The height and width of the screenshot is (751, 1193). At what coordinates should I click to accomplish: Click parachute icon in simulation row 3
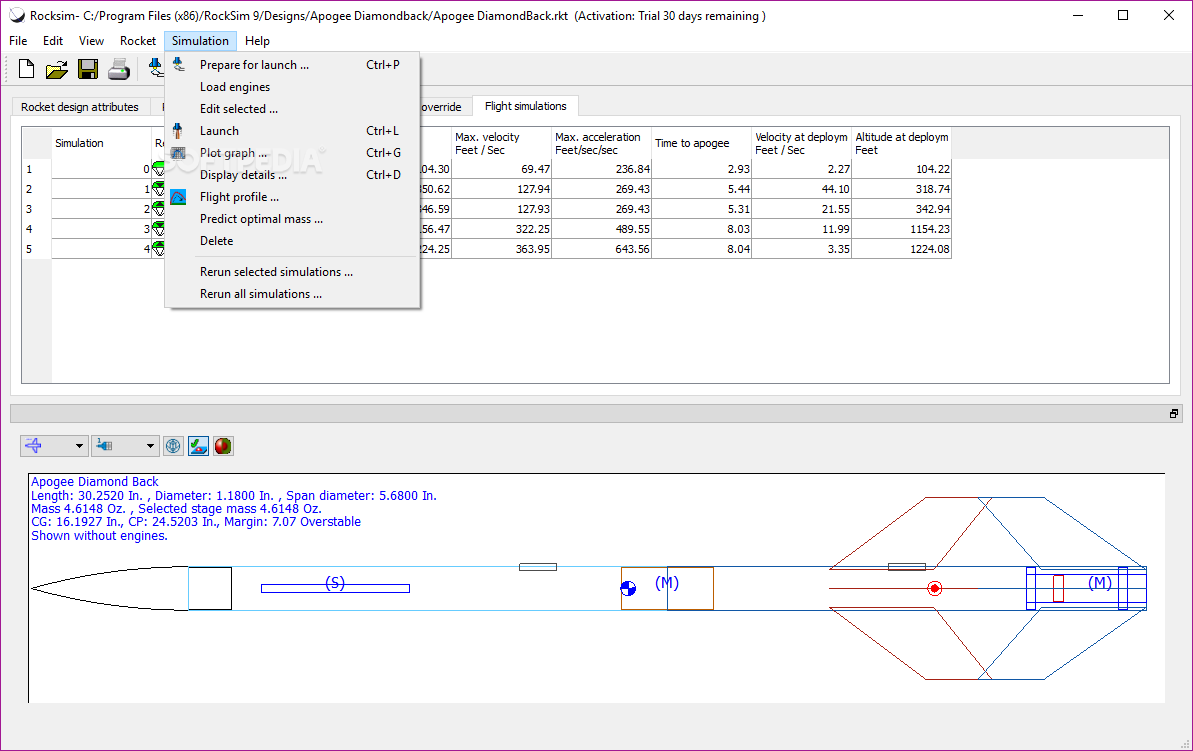(x=158, y=208)
